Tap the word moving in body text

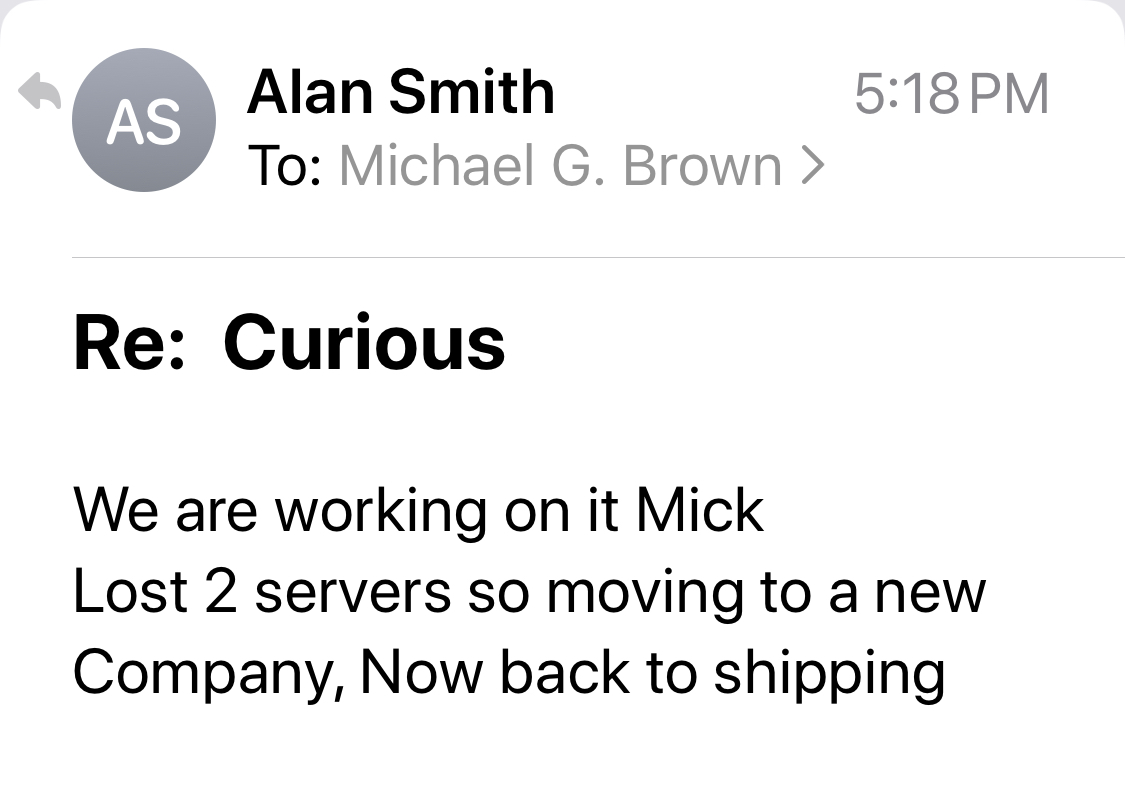coord(644,594)
